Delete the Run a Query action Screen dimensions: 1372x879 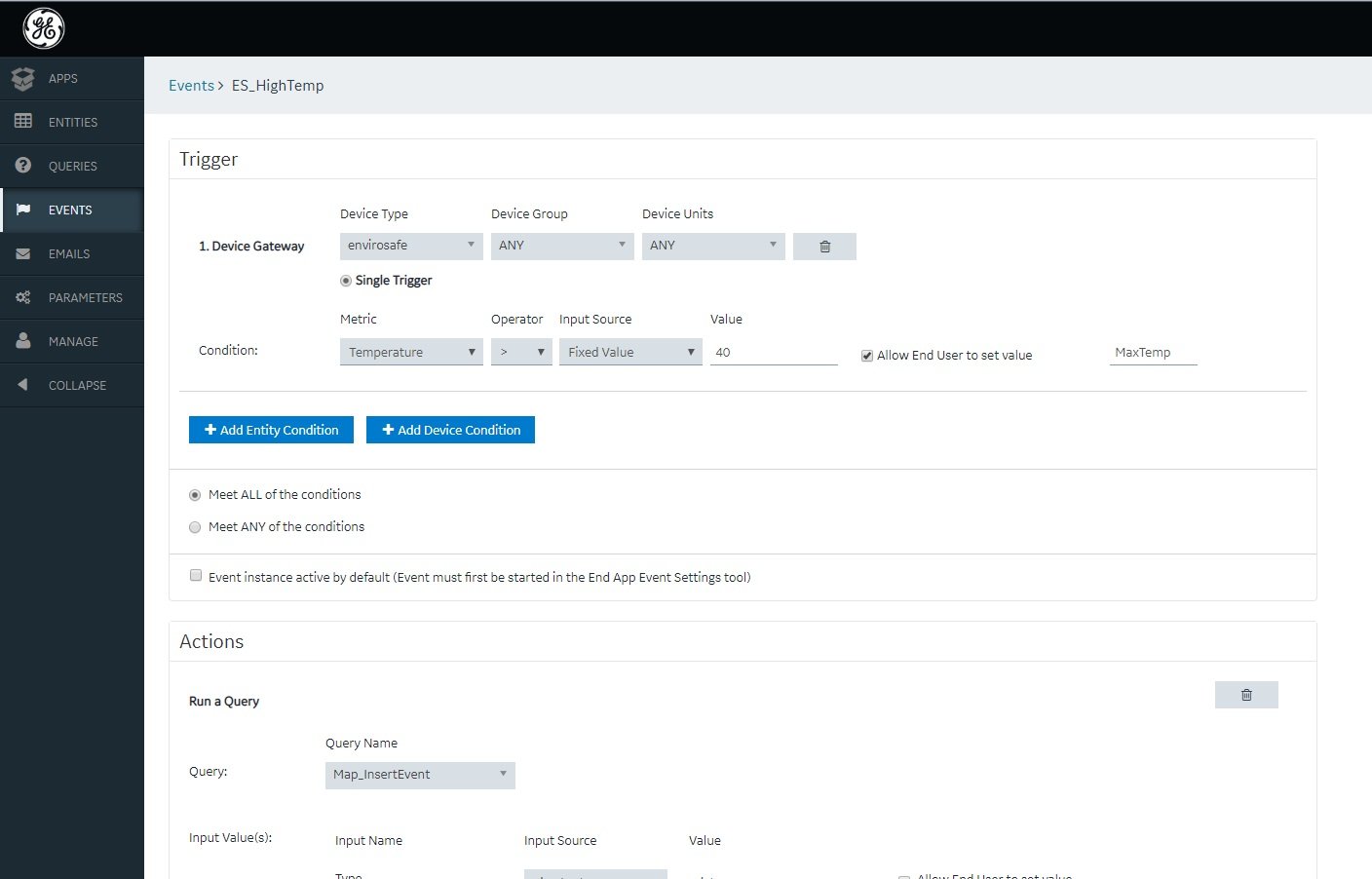1245,695
